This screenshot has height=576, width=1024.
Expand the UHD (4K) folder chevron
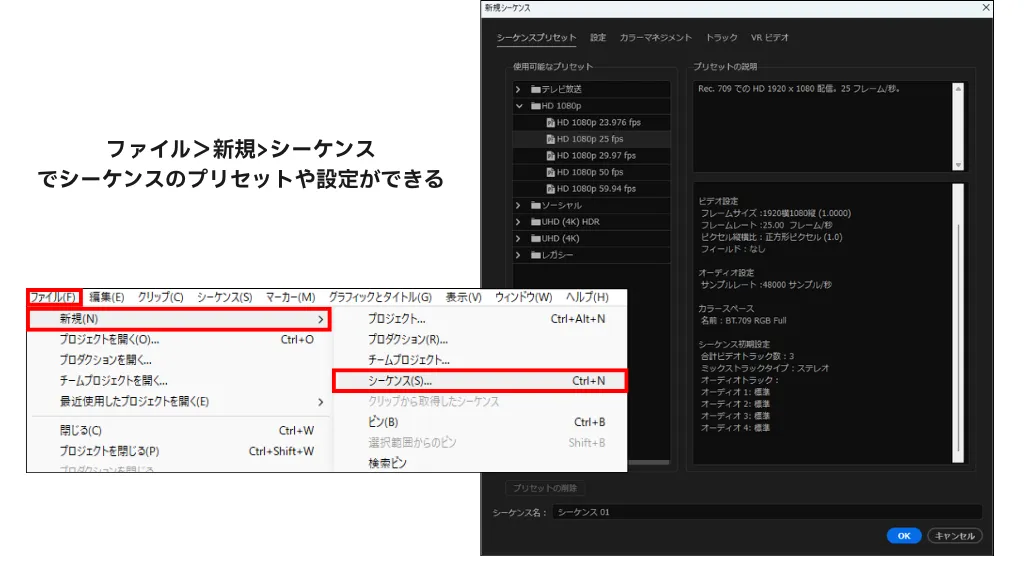click(x=519, y=238)
